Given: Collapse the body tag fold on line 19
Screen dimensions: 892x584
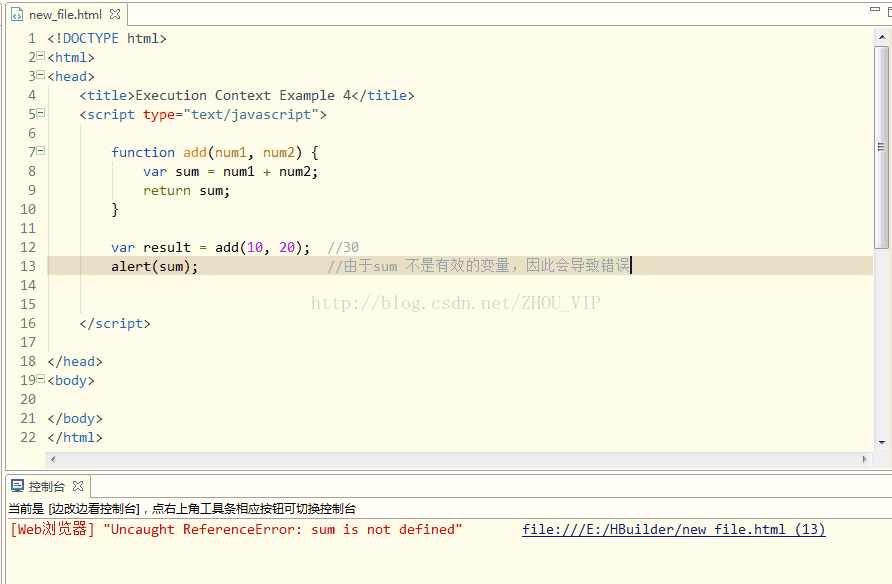Looking at the screenshot, I should [x=40, y=379].
